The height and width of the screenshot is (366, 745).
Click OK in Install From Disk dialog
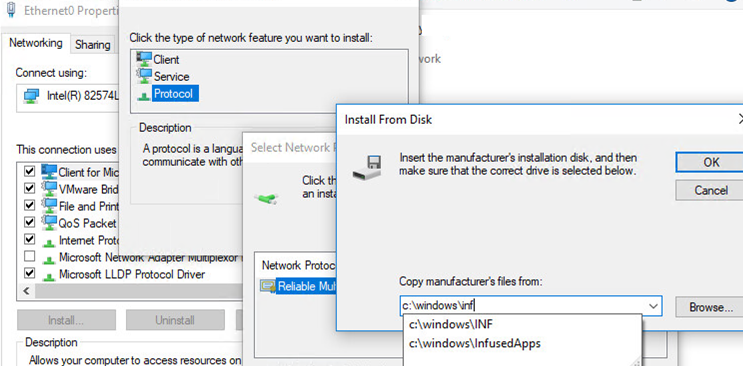tap(710, 163)
